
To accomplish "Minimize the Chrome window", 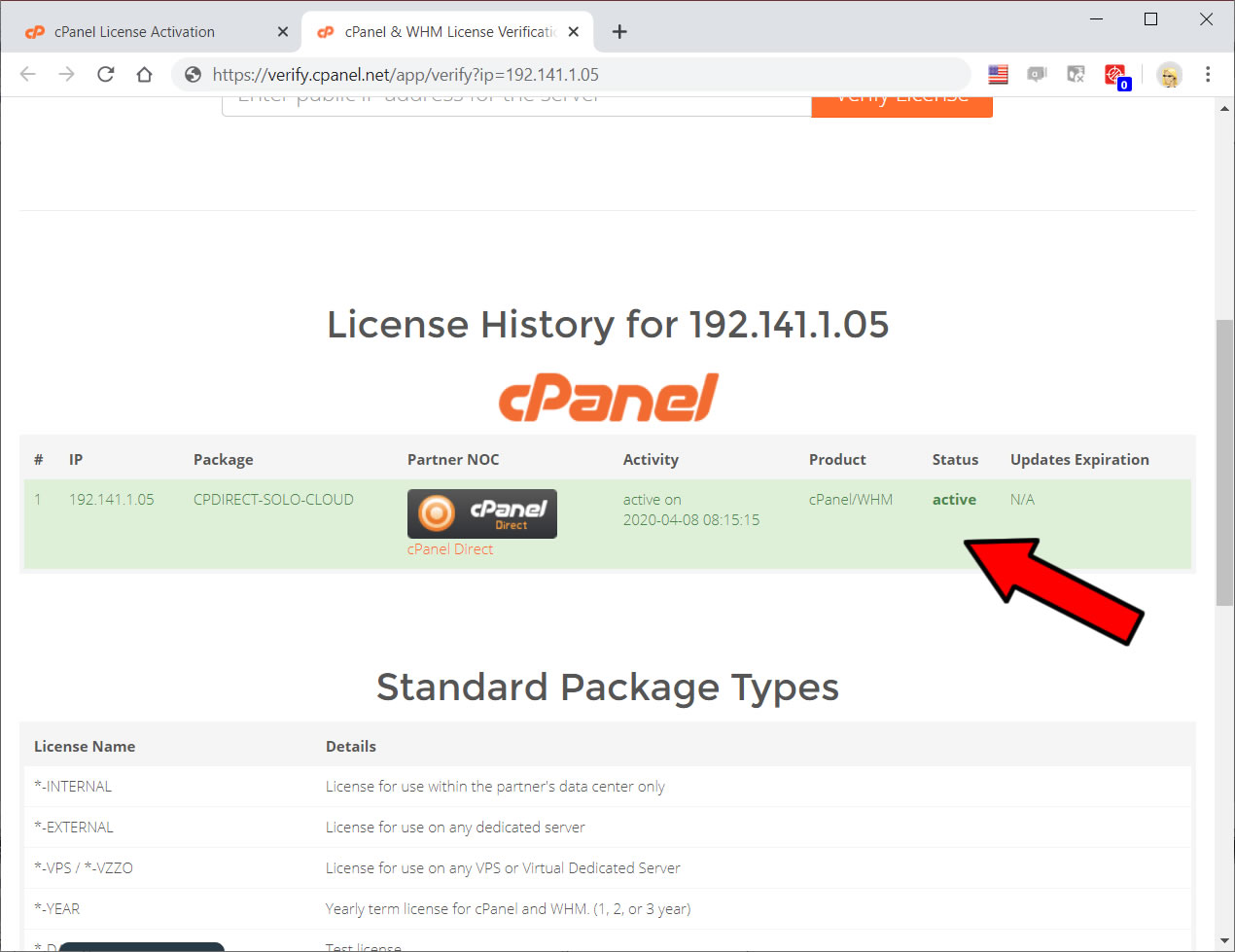I will pyautogui.click(x=1096, y=18).
